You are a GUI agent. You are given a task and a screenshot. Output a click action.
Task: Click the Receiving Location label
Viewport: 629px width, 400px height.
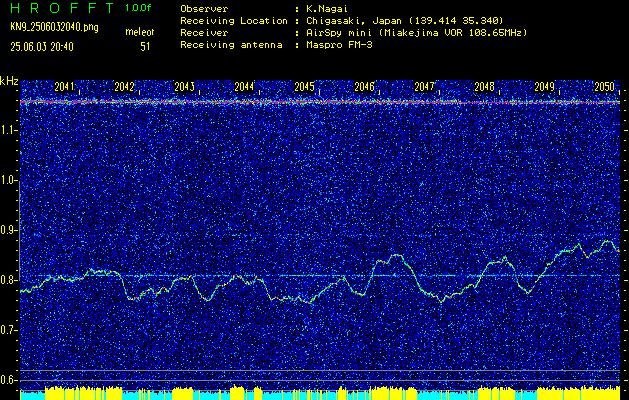[234, 21]
